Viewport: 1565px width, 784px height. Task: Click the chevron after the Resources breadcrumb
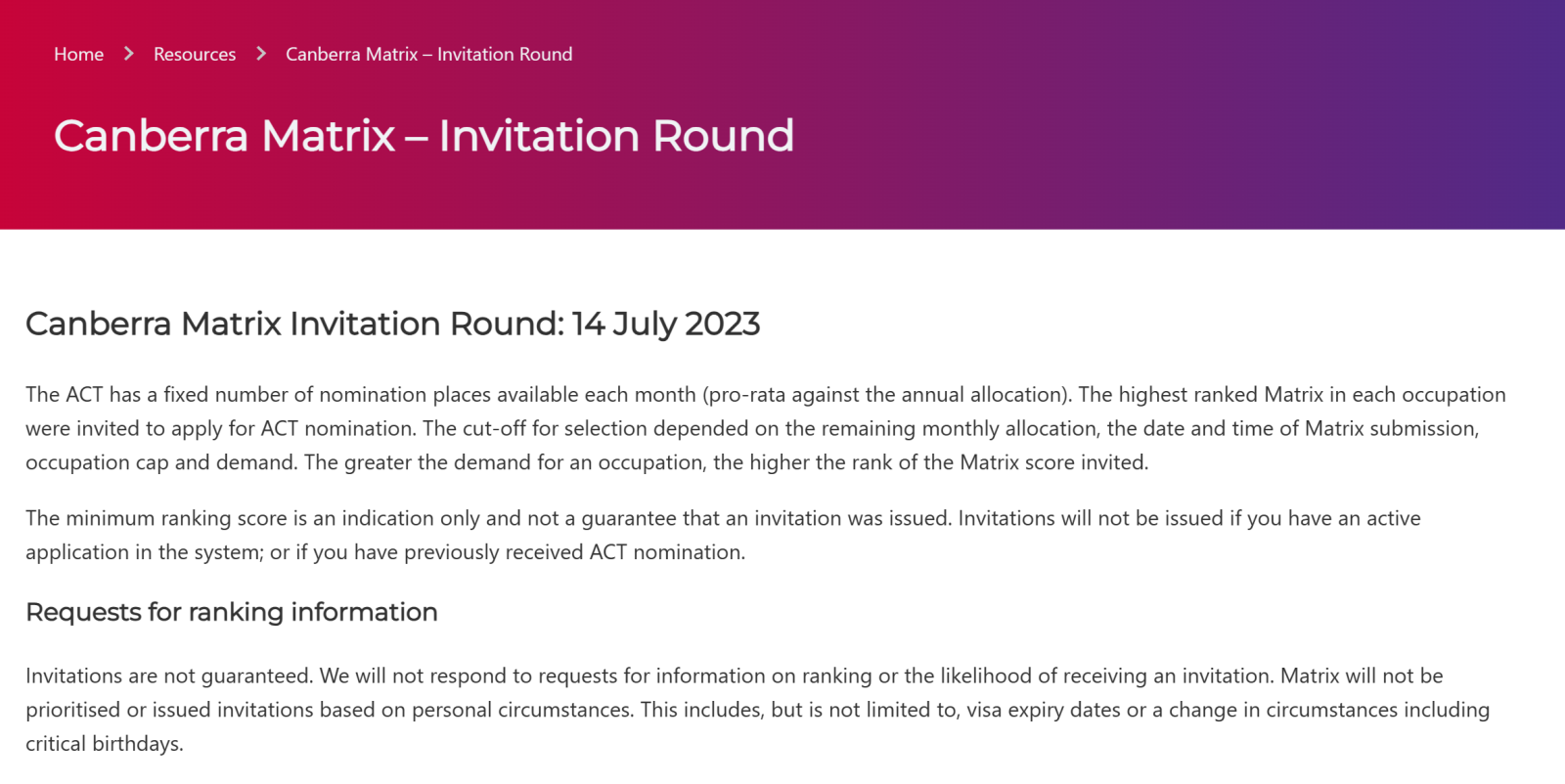tap(261, 54)
